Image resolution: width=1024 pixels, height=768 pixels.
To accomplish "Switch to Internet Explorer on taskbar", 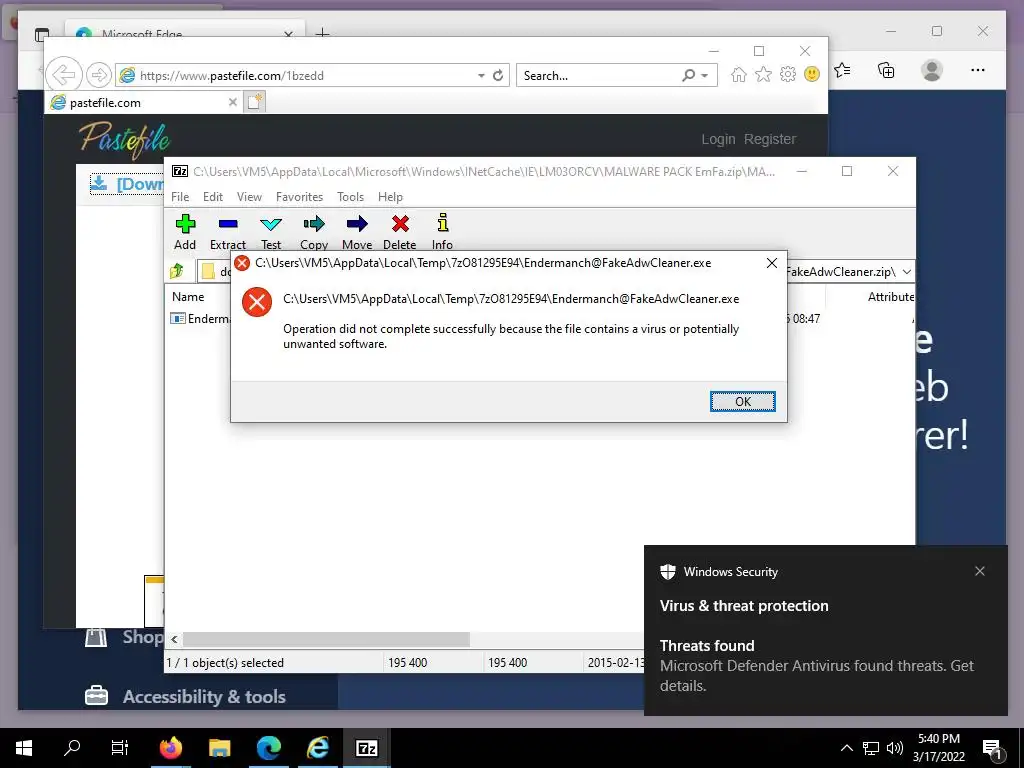I will click(x=317, y=748).
